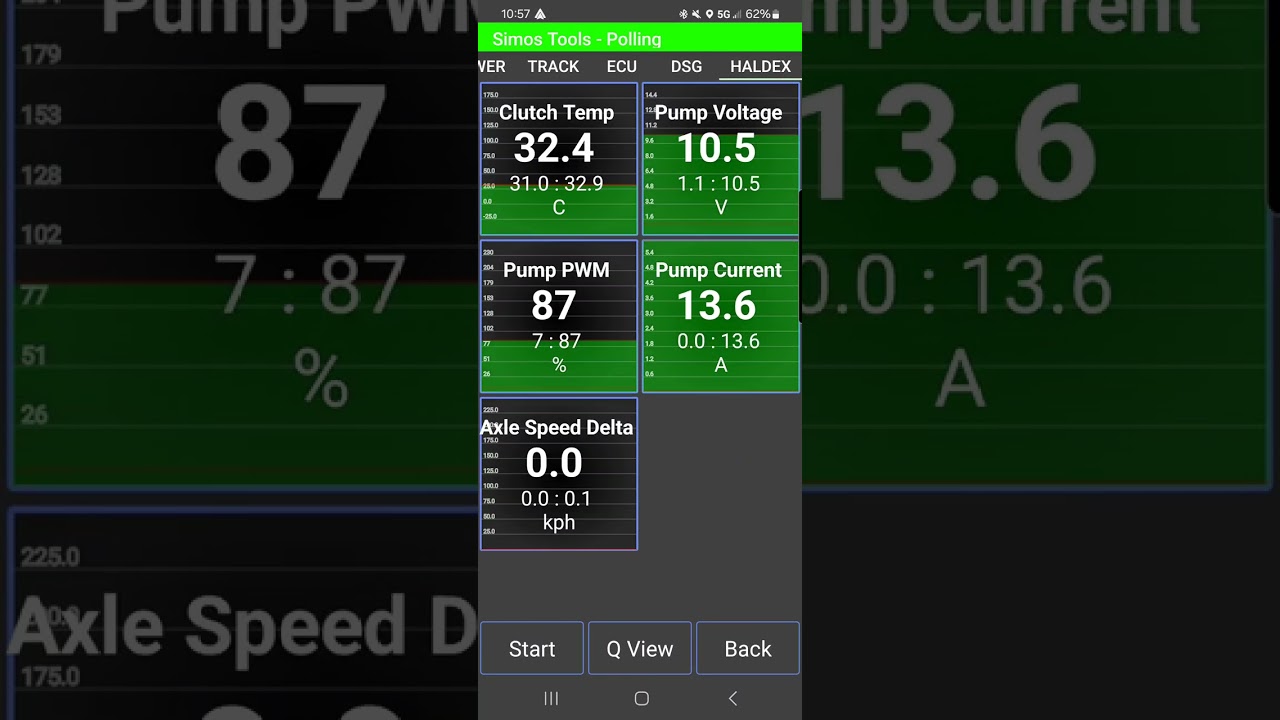Viewport: 1280px width, 720px height.
Task: Tap the 5G network indicator
Action: click(x=724, y=14)
